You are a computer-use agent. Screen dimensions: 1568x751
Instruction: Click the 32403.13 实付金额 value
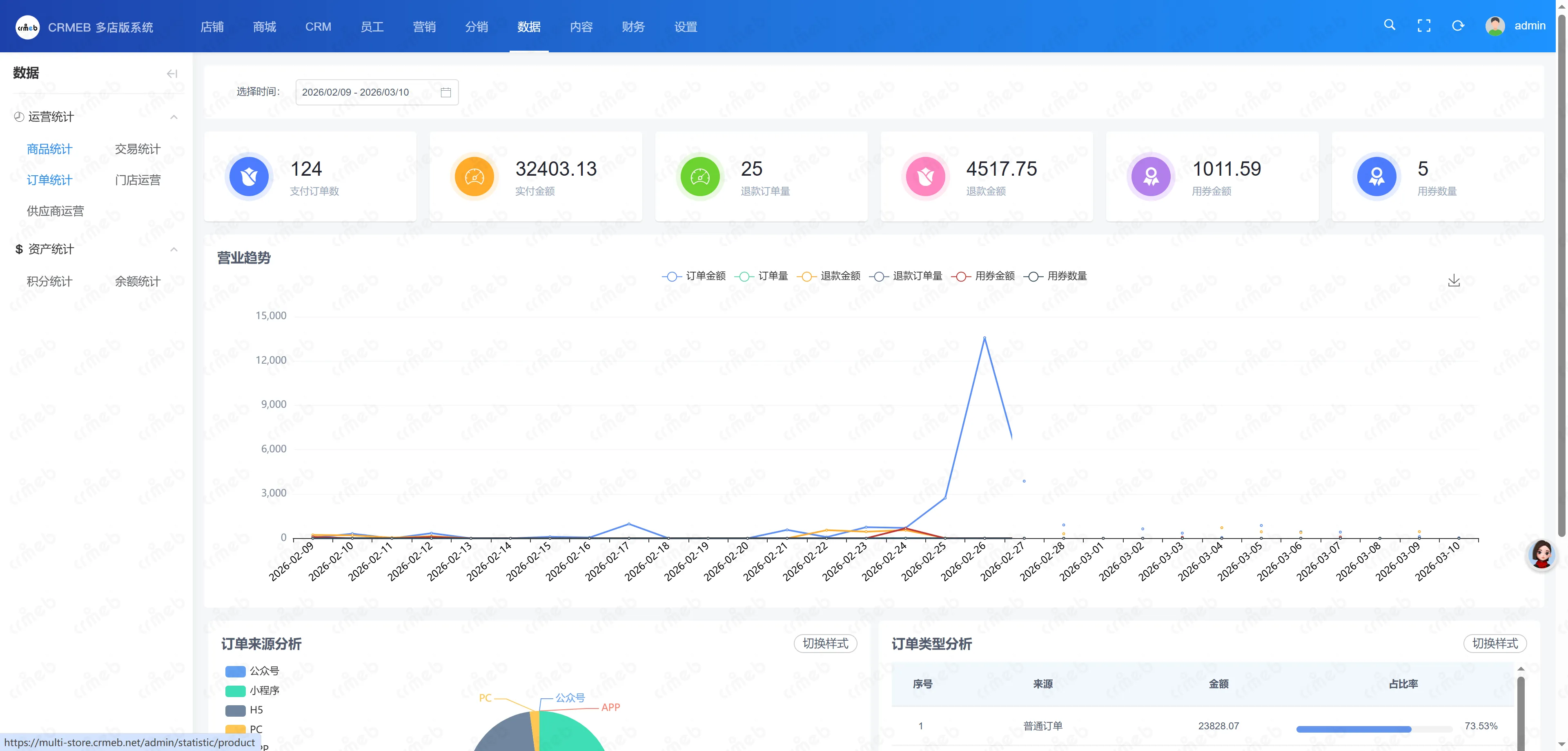click(556, 169)
